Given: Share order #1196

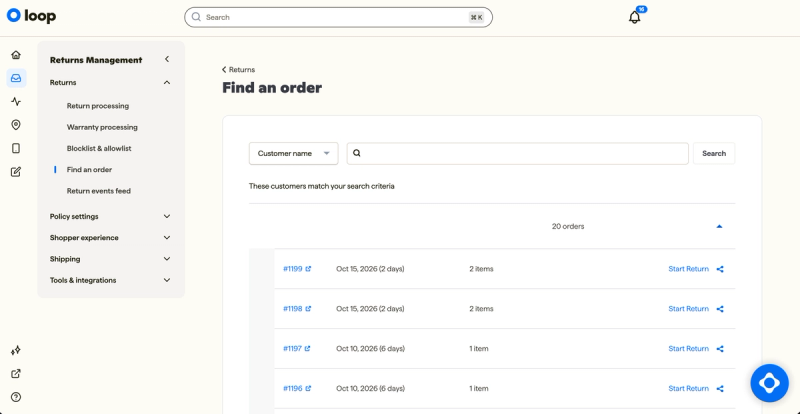Looking at the screenshot, I should [x=720, y=388].
